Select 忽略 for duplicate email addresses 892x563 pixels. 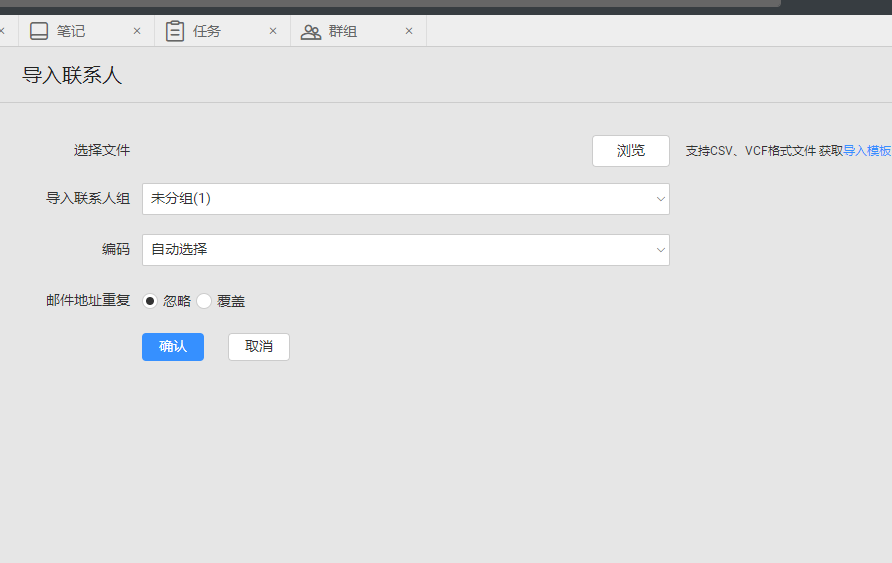click(x=150, y=301)
